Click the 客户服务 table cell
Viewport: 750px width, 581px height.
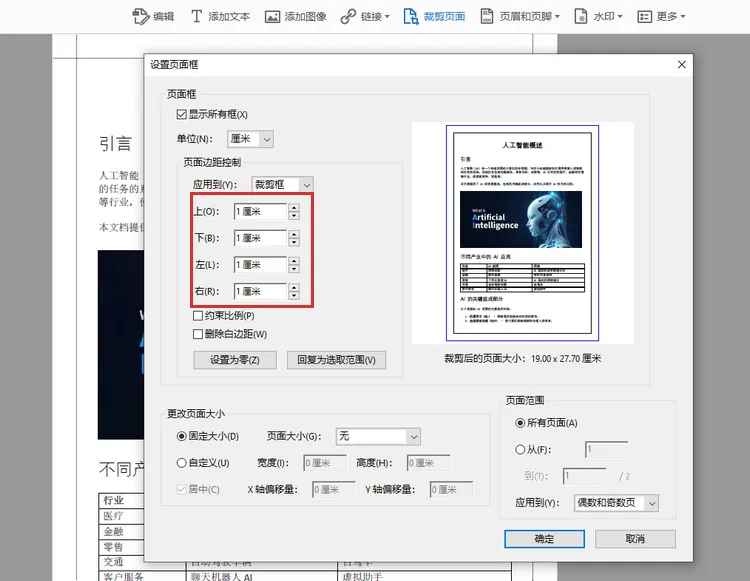(123, 577)
